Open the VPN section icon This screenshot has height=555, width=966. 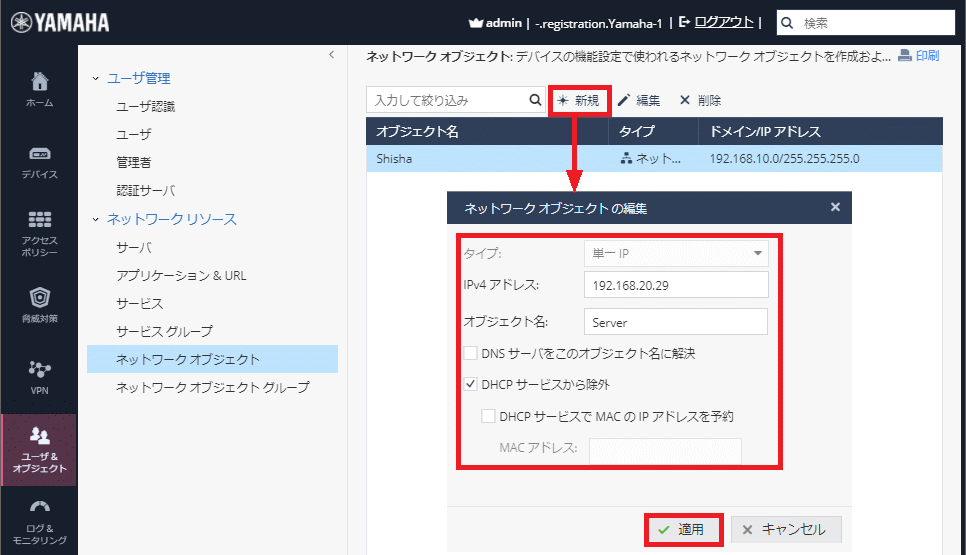click(x=39, y=370)
